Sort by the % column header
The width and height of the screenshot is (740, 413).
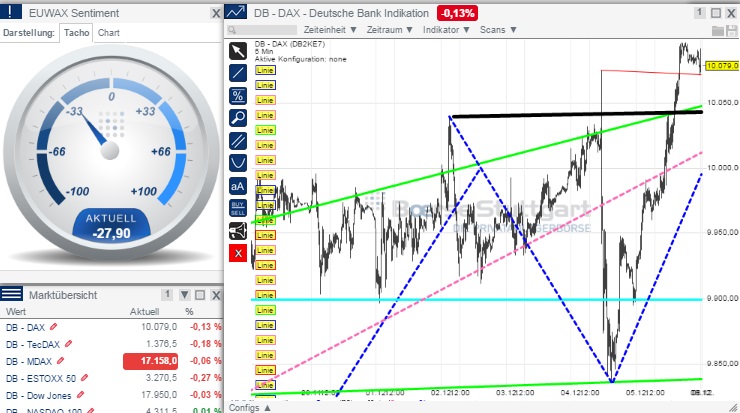(x=189, y=312)
